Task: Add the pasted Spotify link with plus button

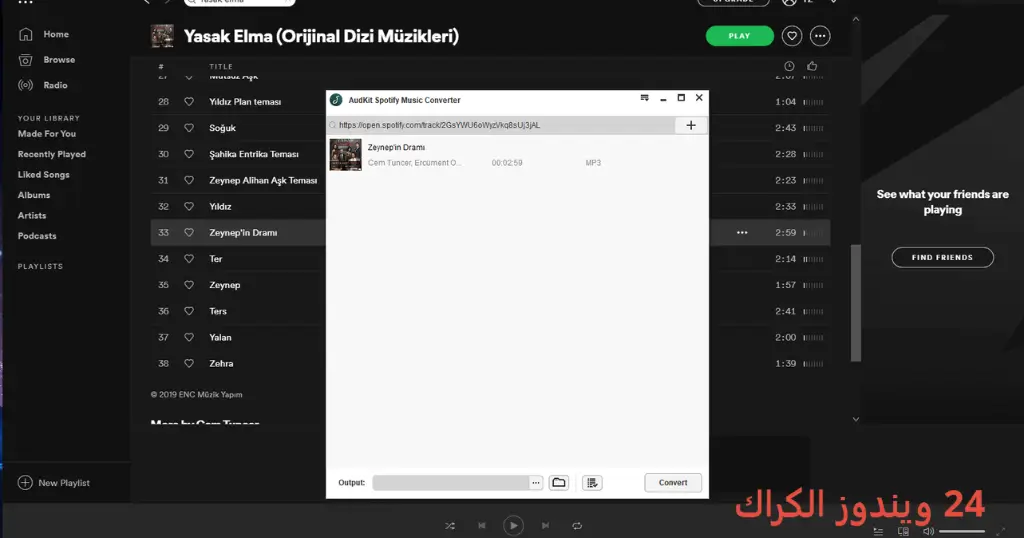Action: pos(691,125)
